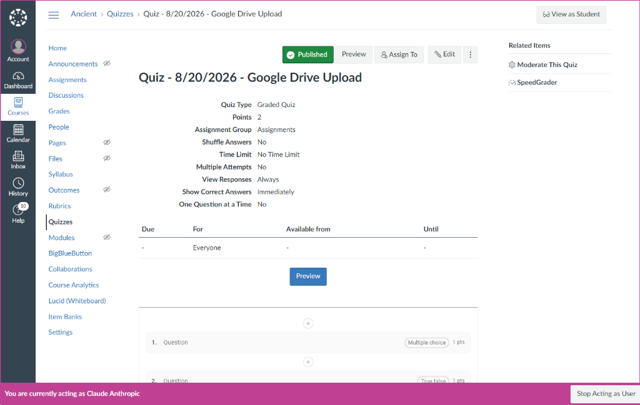This screenshot has height=405, width=640.
Task: Click 'Everyone' in the For column
Action: (x=207, y=248)
